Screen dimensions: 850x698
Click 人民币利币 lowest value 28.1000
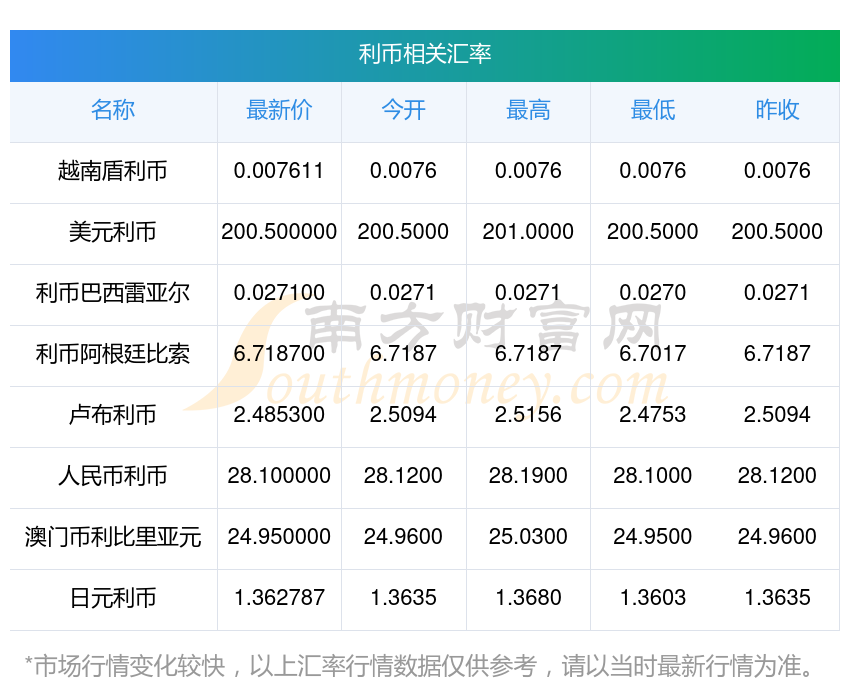click(x=653, y=476)
